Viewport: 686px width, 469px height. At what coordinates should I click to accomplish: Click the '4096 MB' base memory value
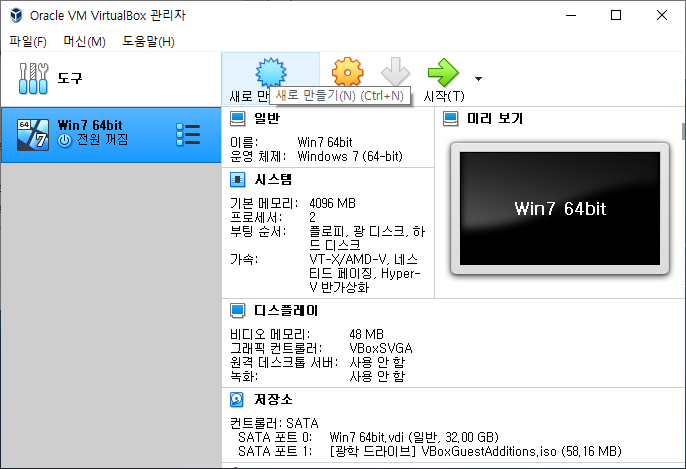point(332,203)
